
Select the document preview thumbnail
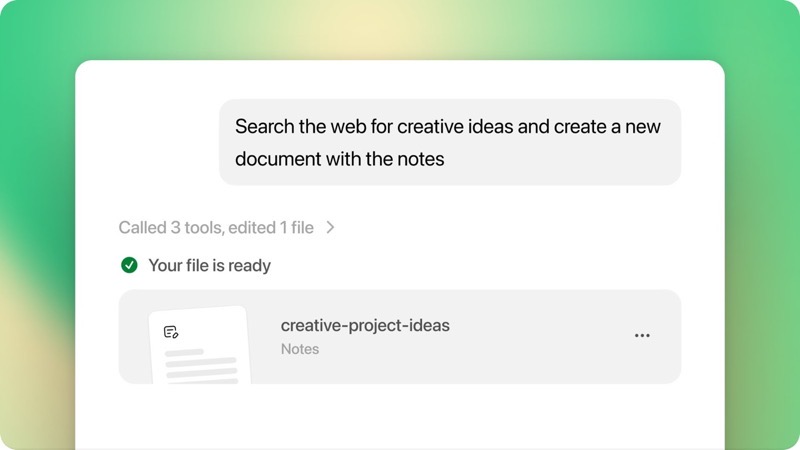click(200, 345)
